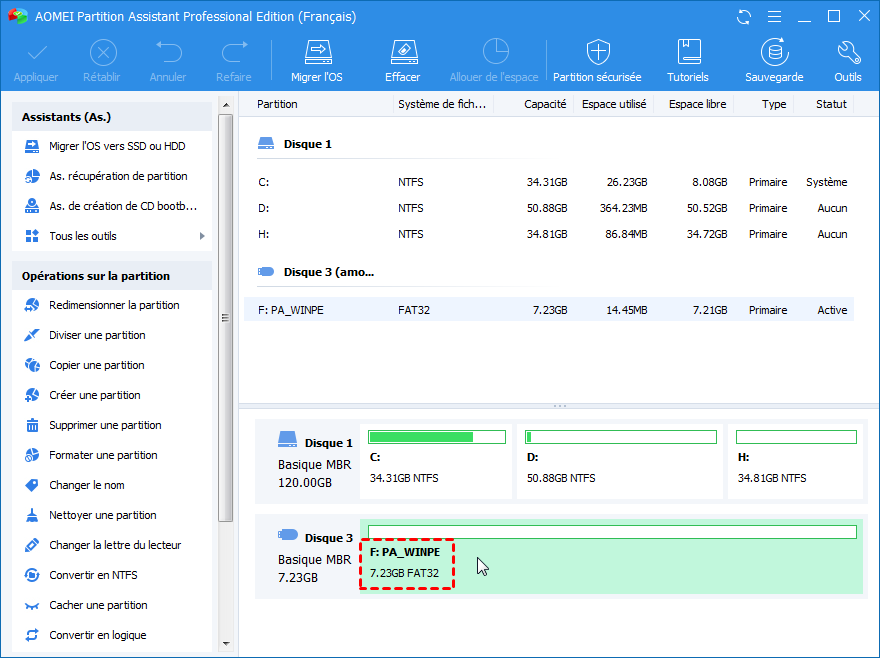Click the Système de fichiers column header

(x=439, y=104)
